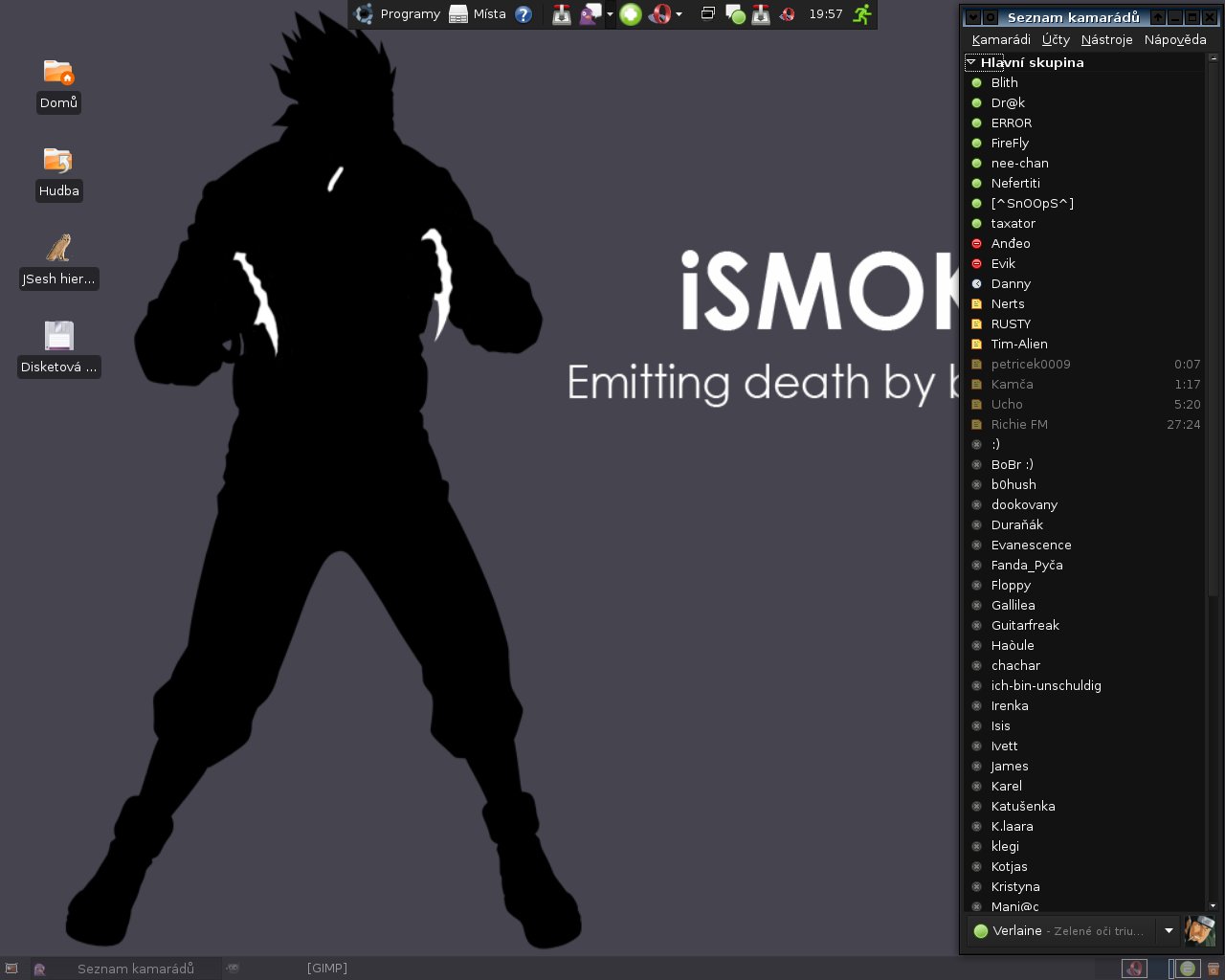
Task: Open the Účty accounts menu
Action: [x=1056, y=39]
